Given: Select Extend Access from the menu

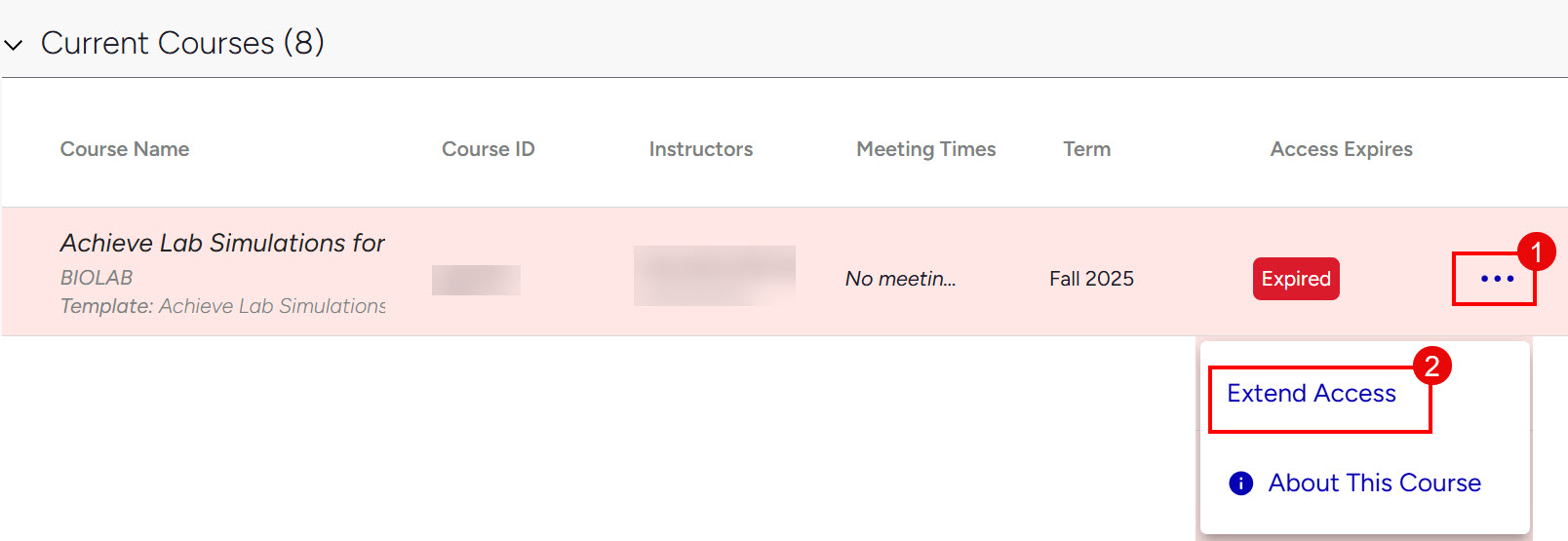Looking at the screenshot, I should [1311, 394].
